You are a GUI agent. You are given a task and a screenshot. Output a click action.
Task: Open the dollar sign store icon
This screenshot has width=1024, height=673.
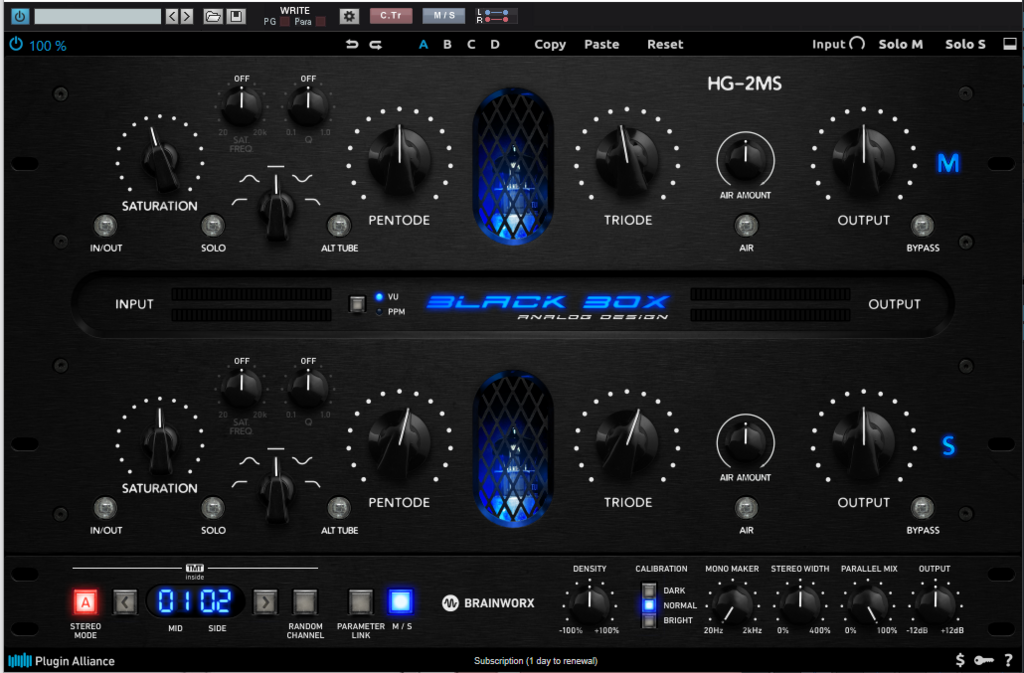point(960,660)
